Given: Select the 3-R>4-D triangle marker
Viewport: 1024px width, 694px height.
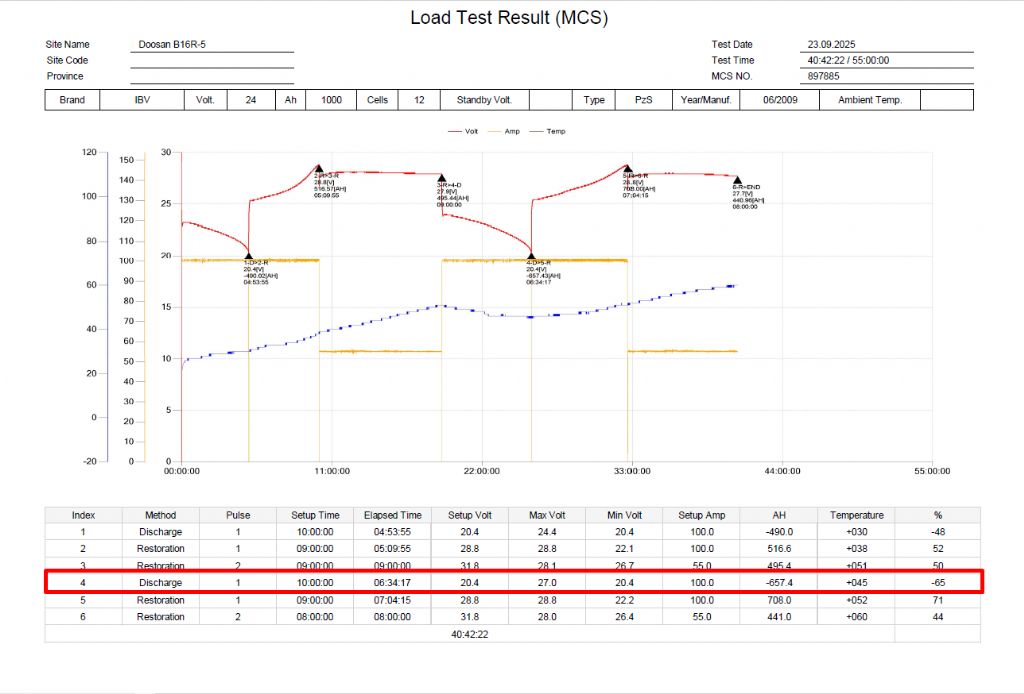Looking at the screenshot, I should (441, 178).
